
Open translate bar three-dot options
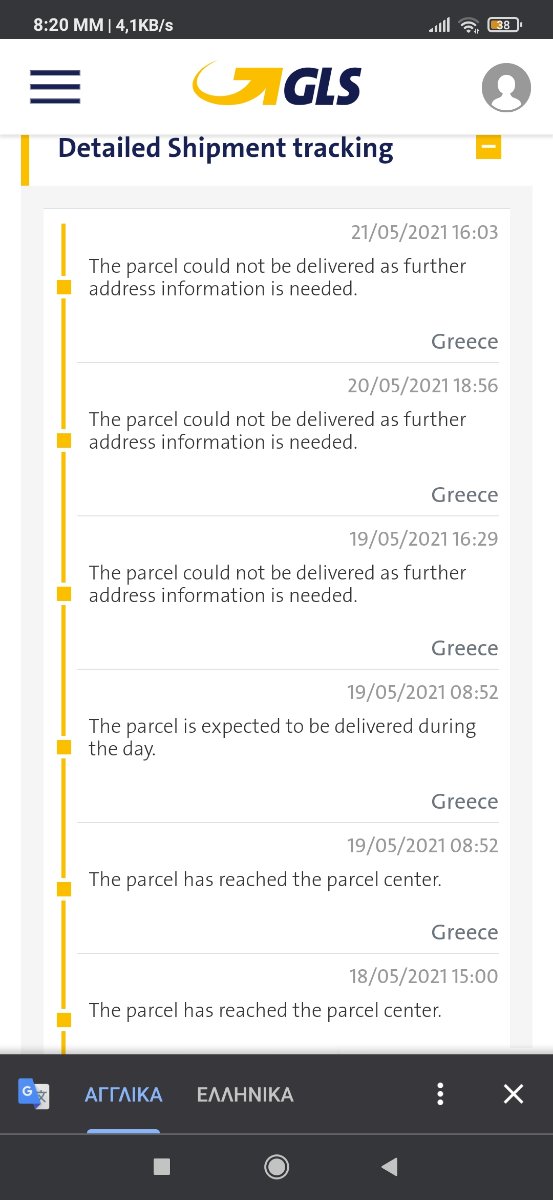pos(440,1094)
